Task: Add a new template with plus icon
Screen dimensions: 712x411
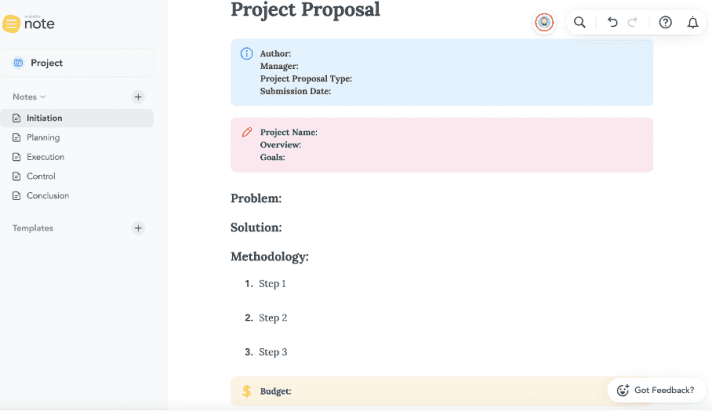Action: pyautogui.click(x=138, y=228)
